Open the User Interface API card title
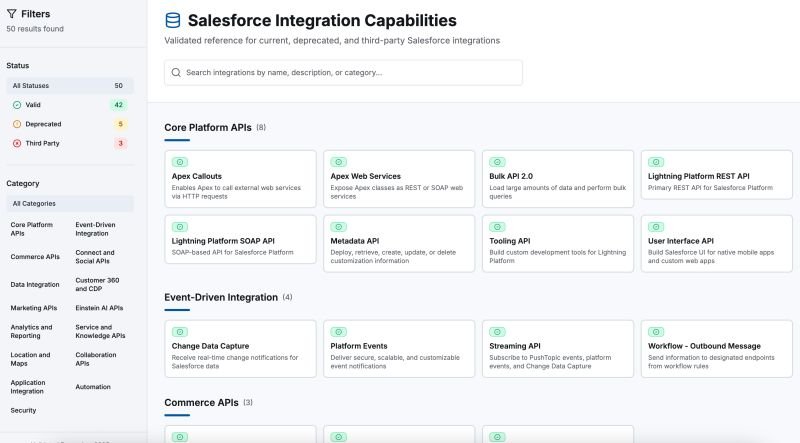 click(681, 241)
